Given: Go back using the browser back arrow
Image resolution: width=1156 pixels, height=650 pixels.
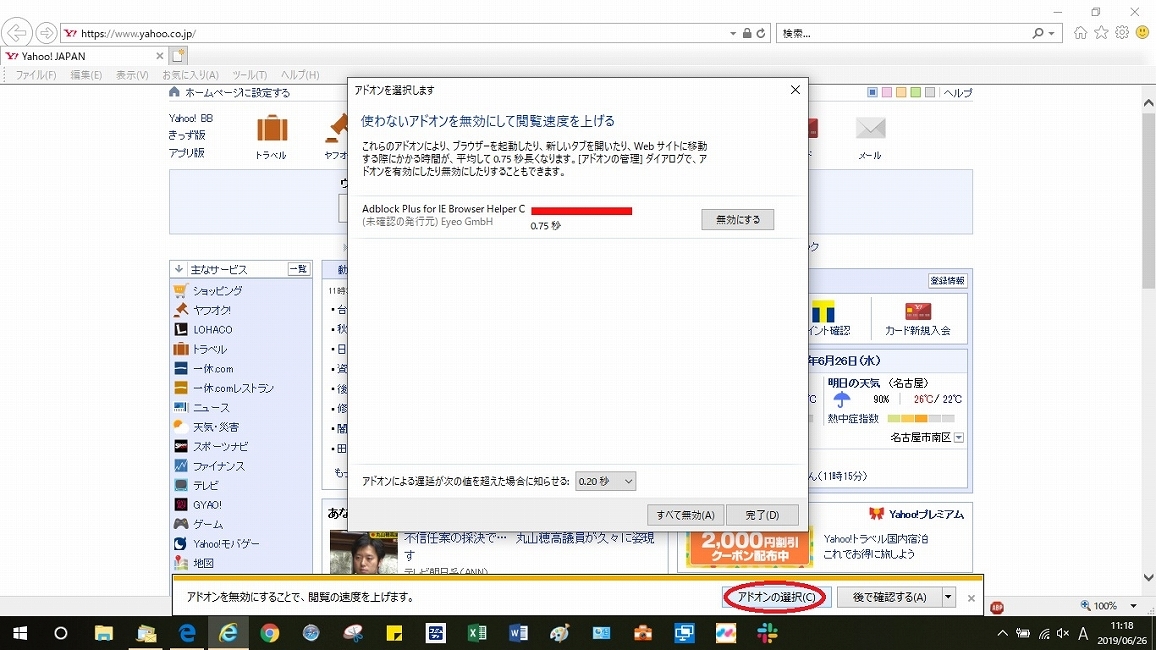Looking at the screenshot, I should pyautogui.click(x=15, y=33).
